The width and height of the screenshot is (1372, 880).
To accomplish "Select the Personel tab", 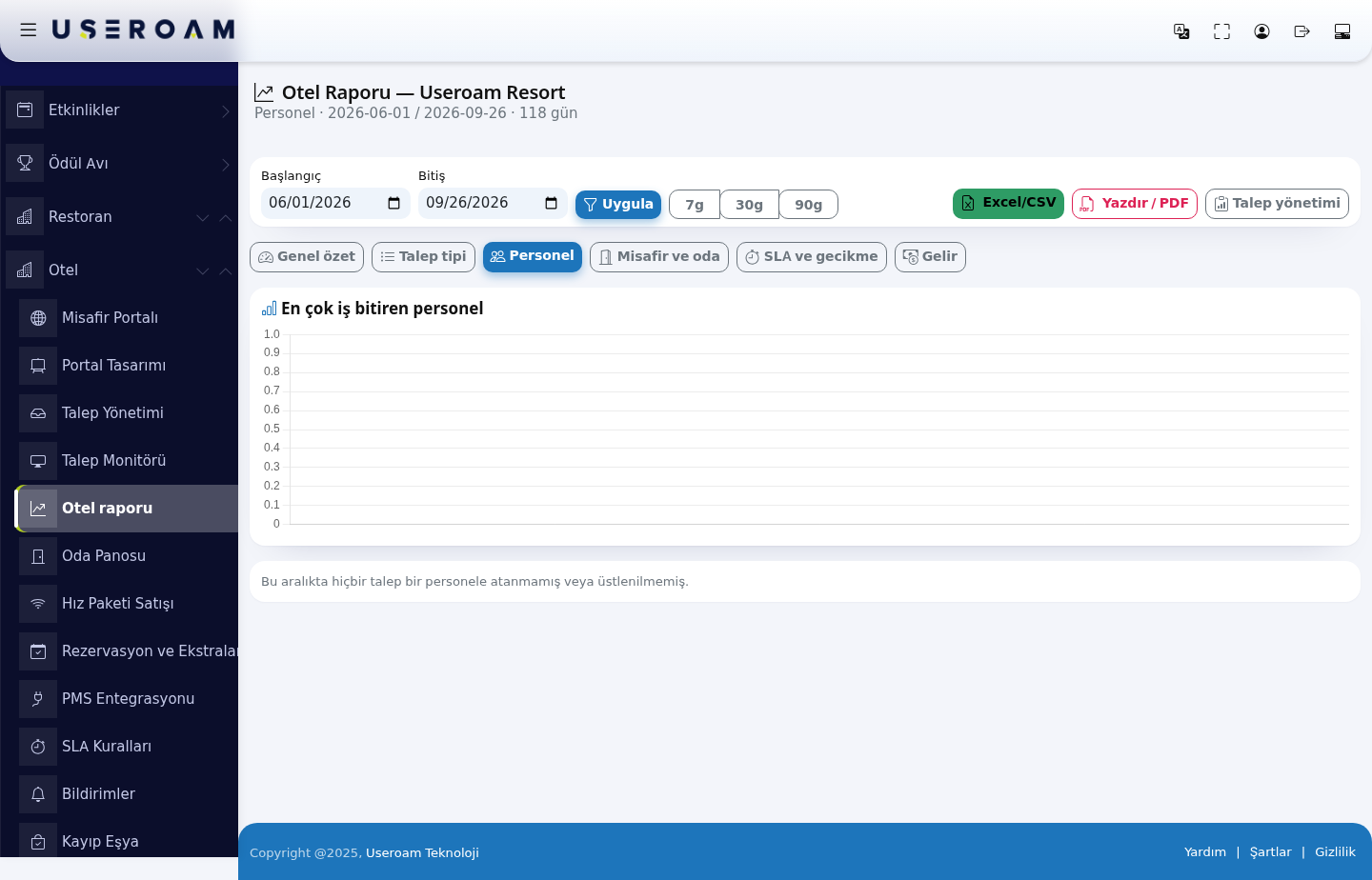I will point(533,256).
